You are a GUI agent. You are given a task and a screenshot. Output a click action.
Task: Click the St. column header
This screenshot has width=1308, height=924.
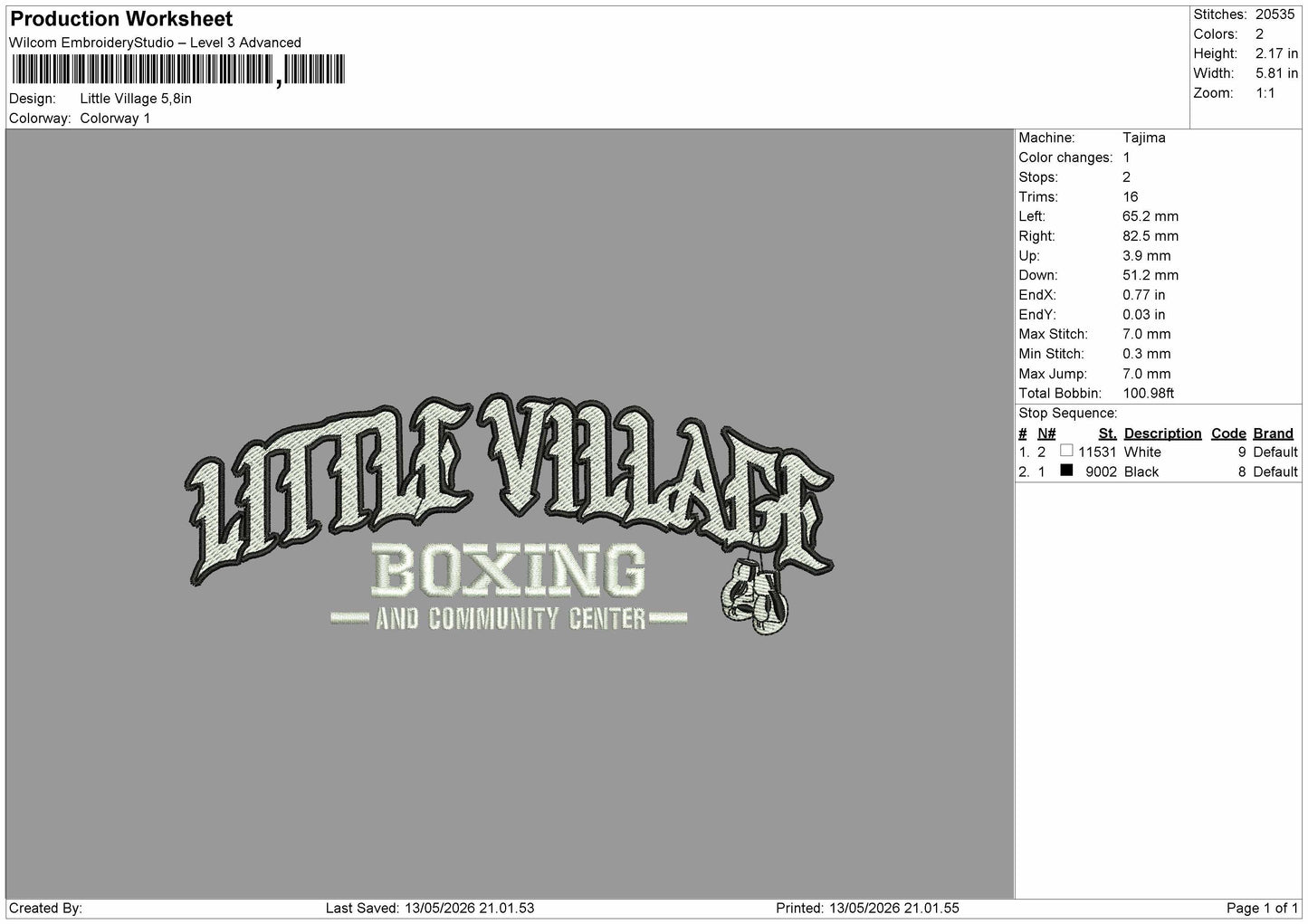click(x=1107, y=433)
